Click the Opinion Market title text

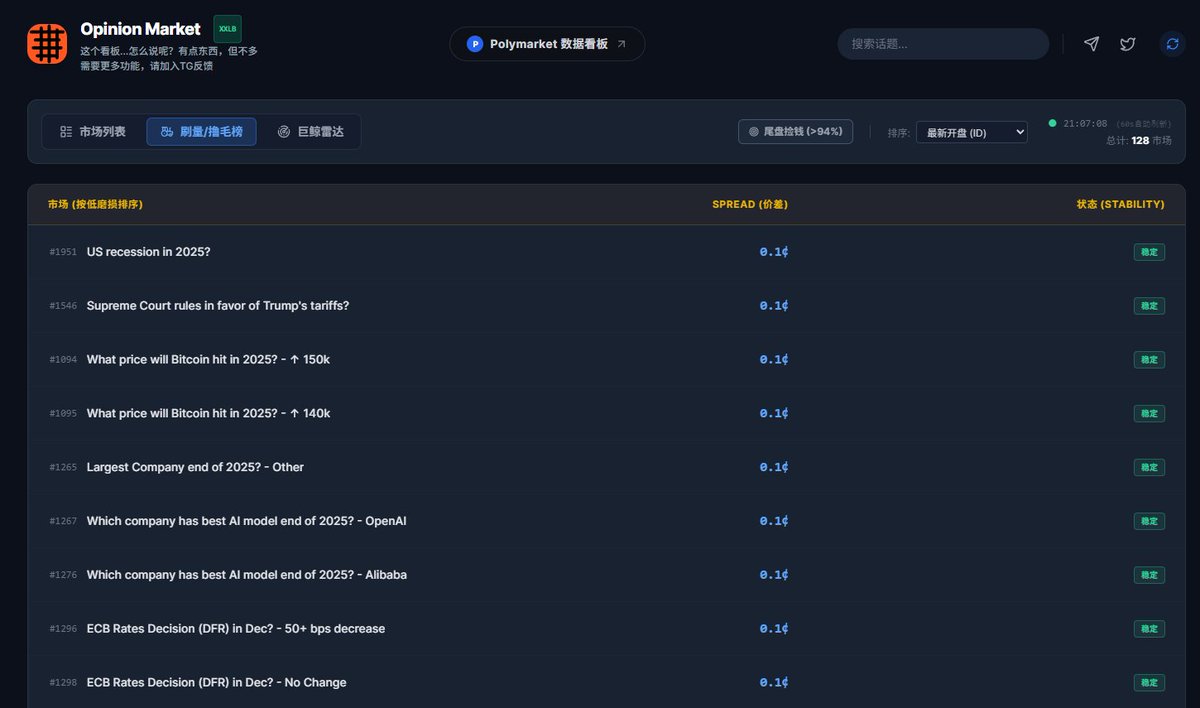point(141,29)
